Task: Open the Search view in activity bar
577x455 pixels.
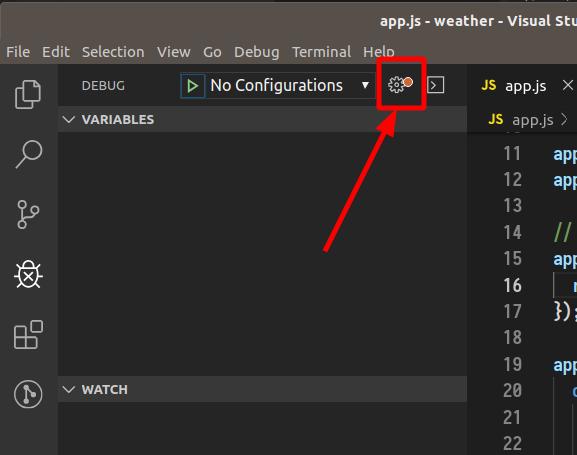Action: [x=29, y=154]
